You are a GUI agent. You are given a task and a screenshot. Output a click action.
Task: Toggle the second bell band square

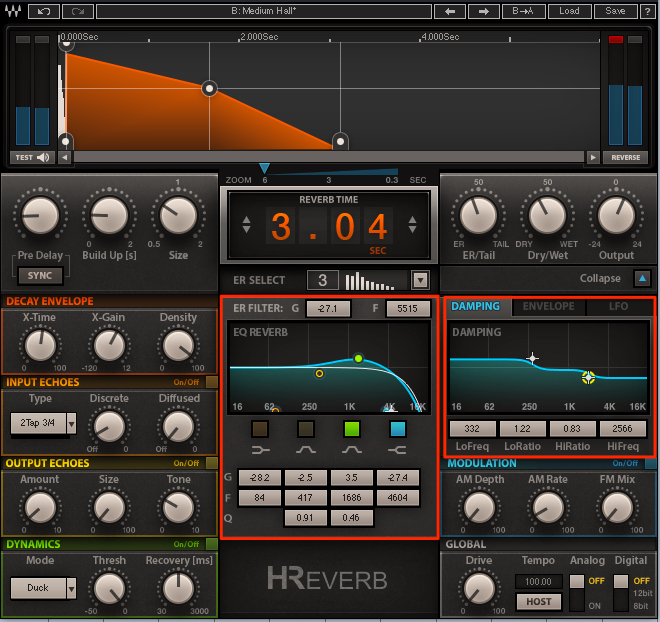coord(306,429)
